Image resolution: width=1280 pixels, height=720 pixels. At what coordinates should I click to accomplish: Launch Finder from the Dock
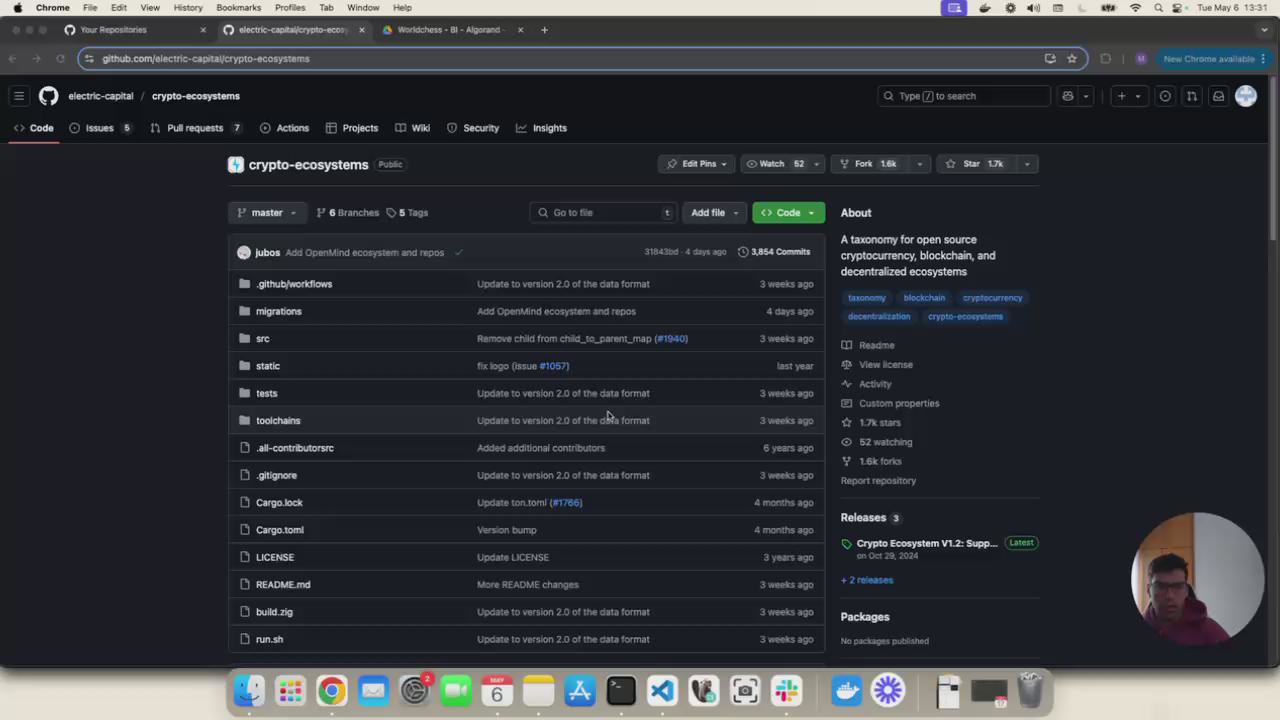[249, 691]
